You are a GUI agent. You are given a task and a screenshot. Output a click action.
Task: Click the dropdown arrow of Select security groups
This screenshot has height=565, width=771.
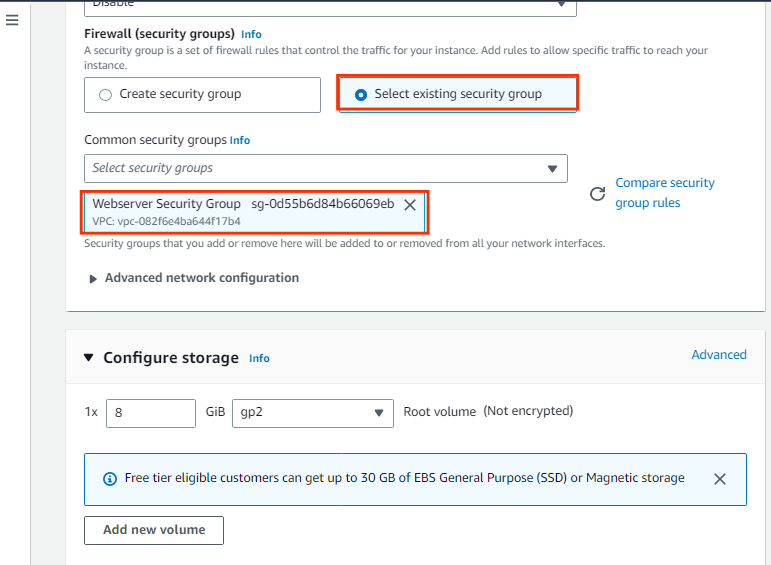tap(552, 169)
